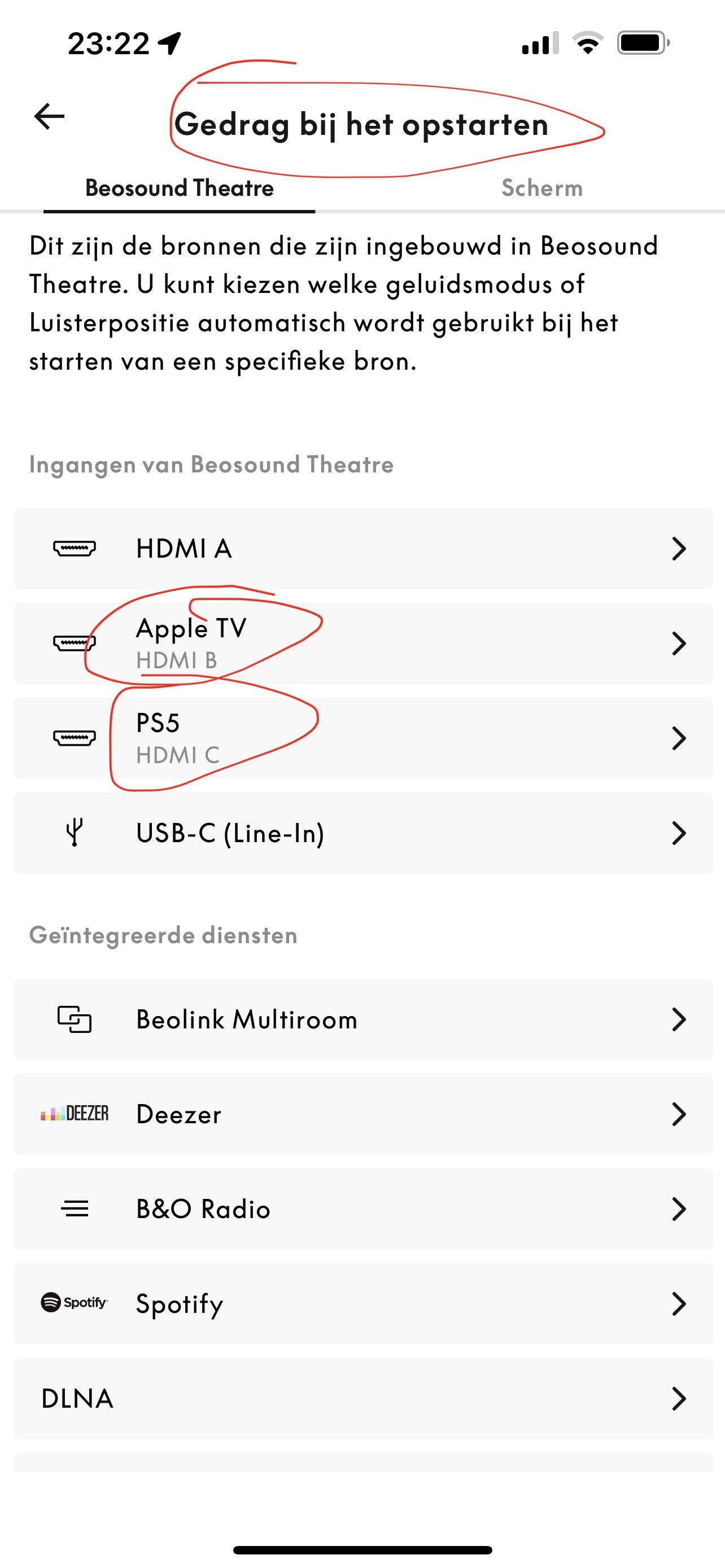725x1568 pixels.
Task: Switch to the Scherm tab
Action: (x=541, y=188)
